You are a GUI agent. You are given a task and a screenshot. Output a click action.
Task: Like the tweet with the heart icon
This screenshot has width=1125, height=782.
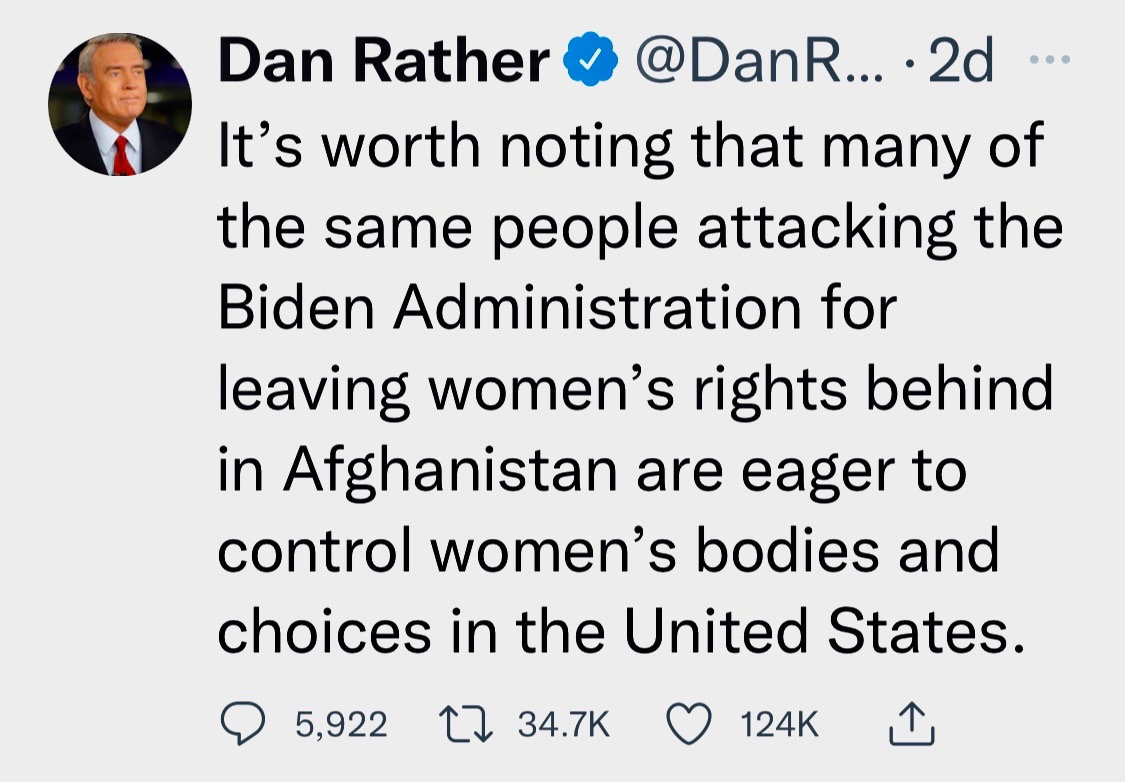click(x=690, y=724)
